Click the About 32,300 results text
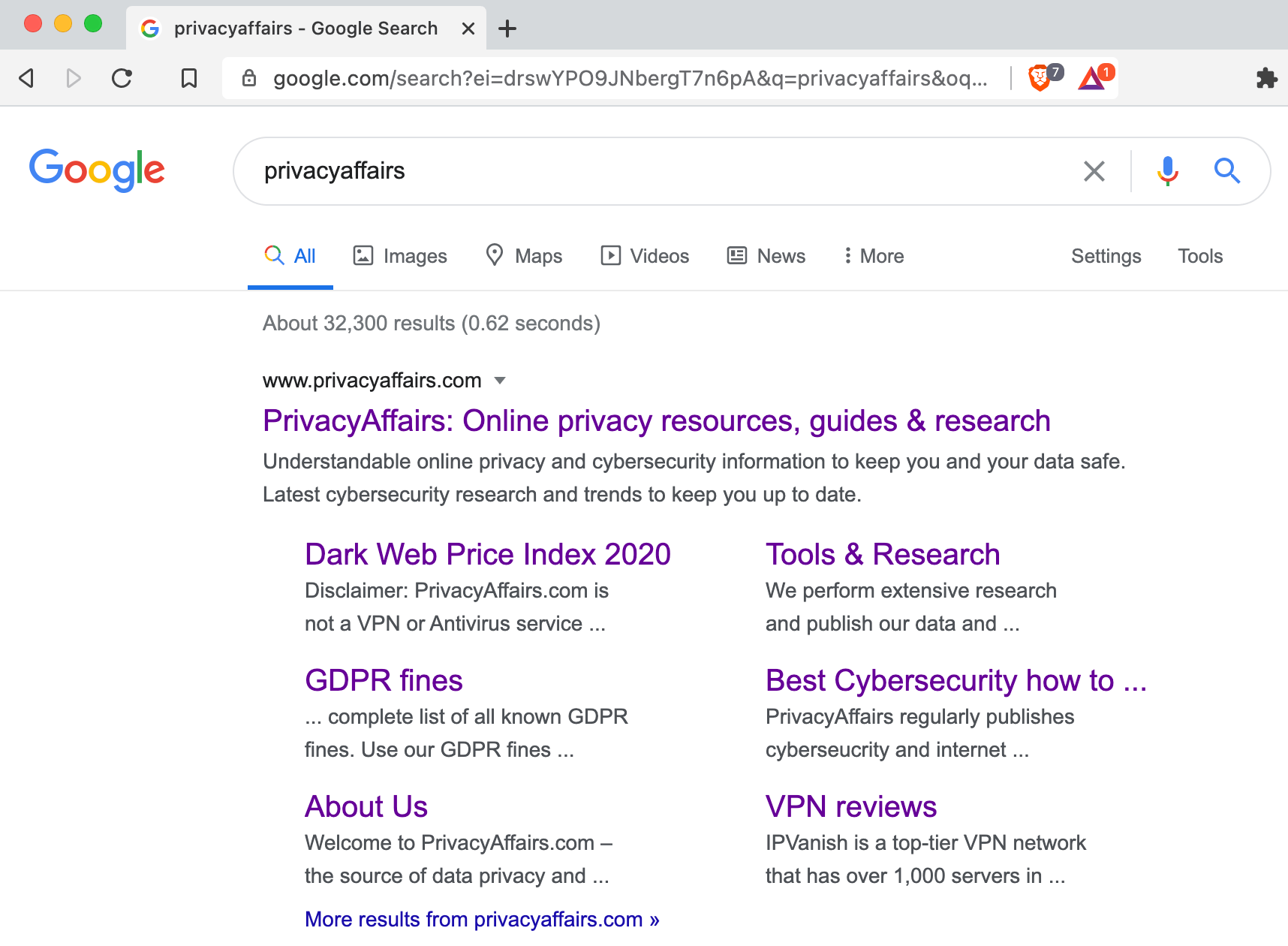Viewport: 1288px width, 946px height. click(x=432, y=324)
